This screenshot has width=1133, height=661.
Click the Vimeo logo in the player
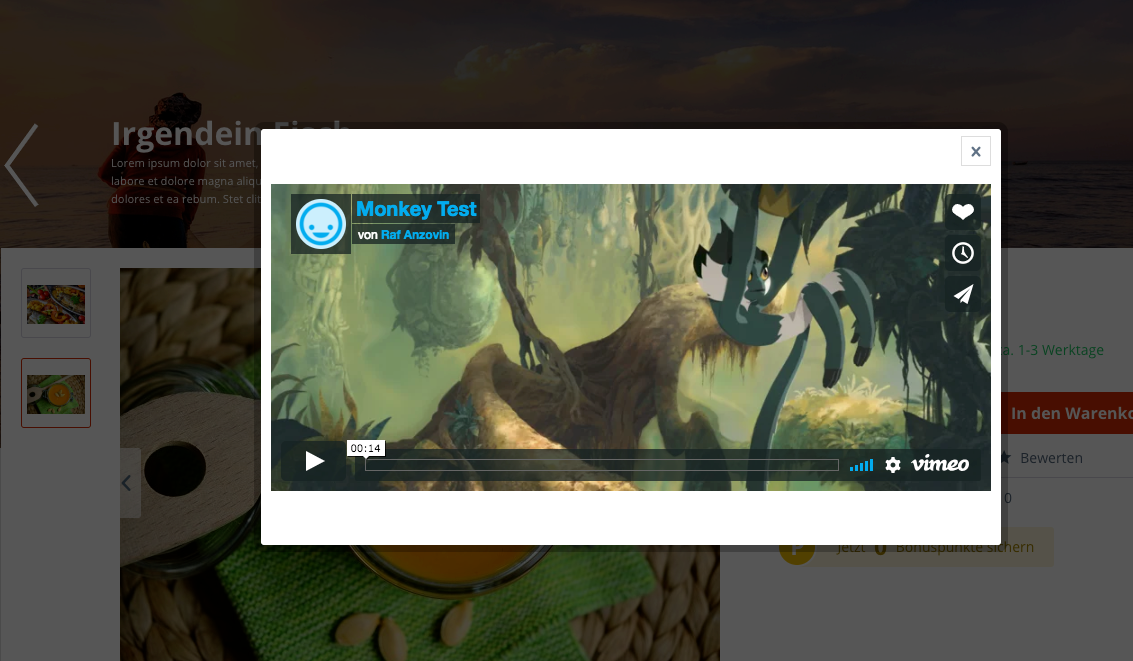click(x=939, y=464)
